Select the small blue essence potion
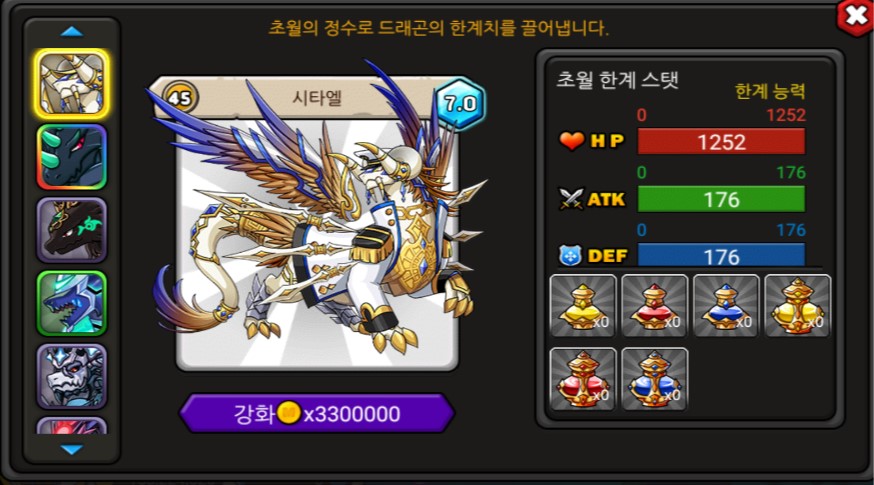This screenshot has height=485, width=874. [x=726, y=306]
